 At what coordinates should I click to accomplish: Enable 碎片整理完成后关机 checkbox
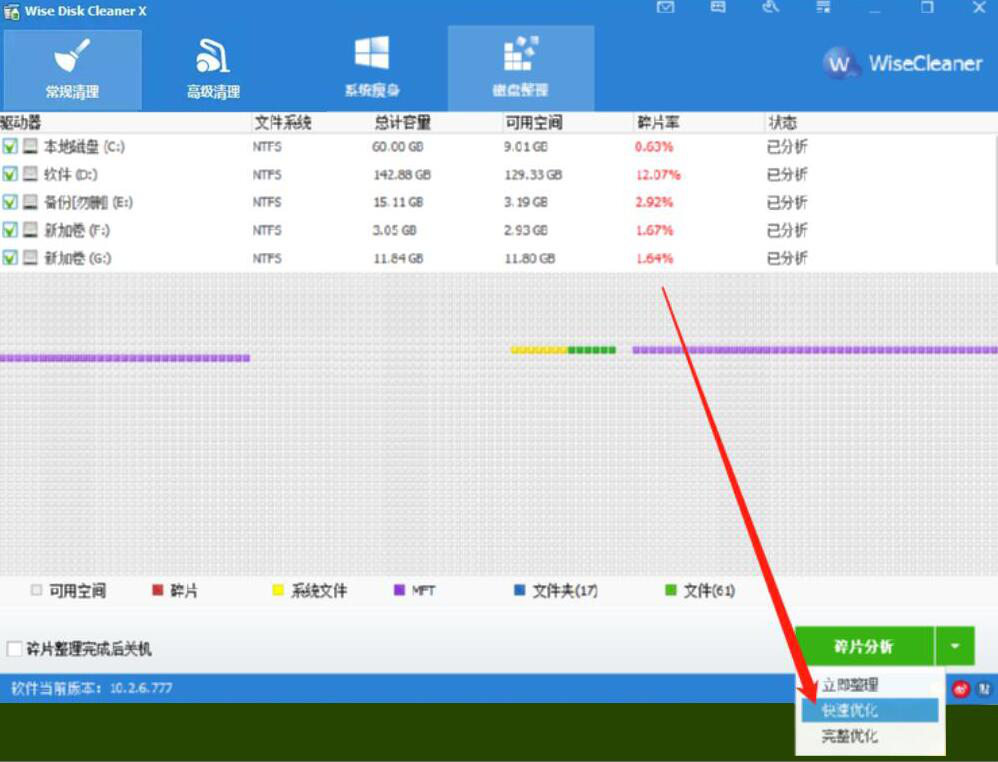coord(14,649)
